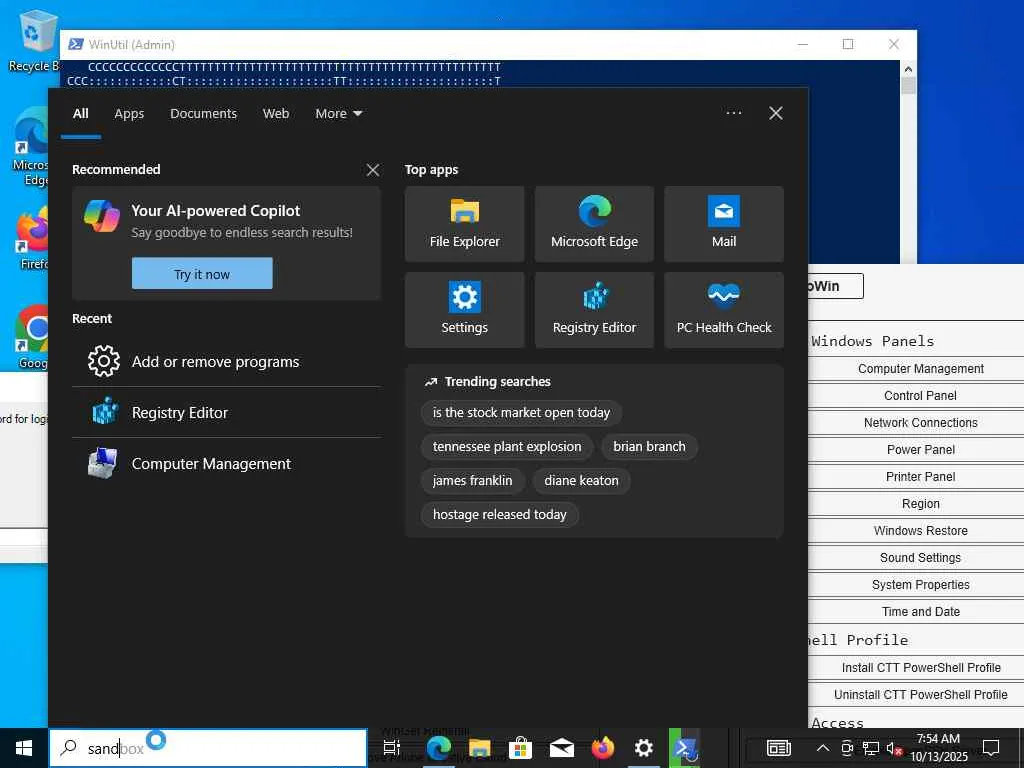
Task: Search 'is the stock market open today'
Action: (521, 413)
